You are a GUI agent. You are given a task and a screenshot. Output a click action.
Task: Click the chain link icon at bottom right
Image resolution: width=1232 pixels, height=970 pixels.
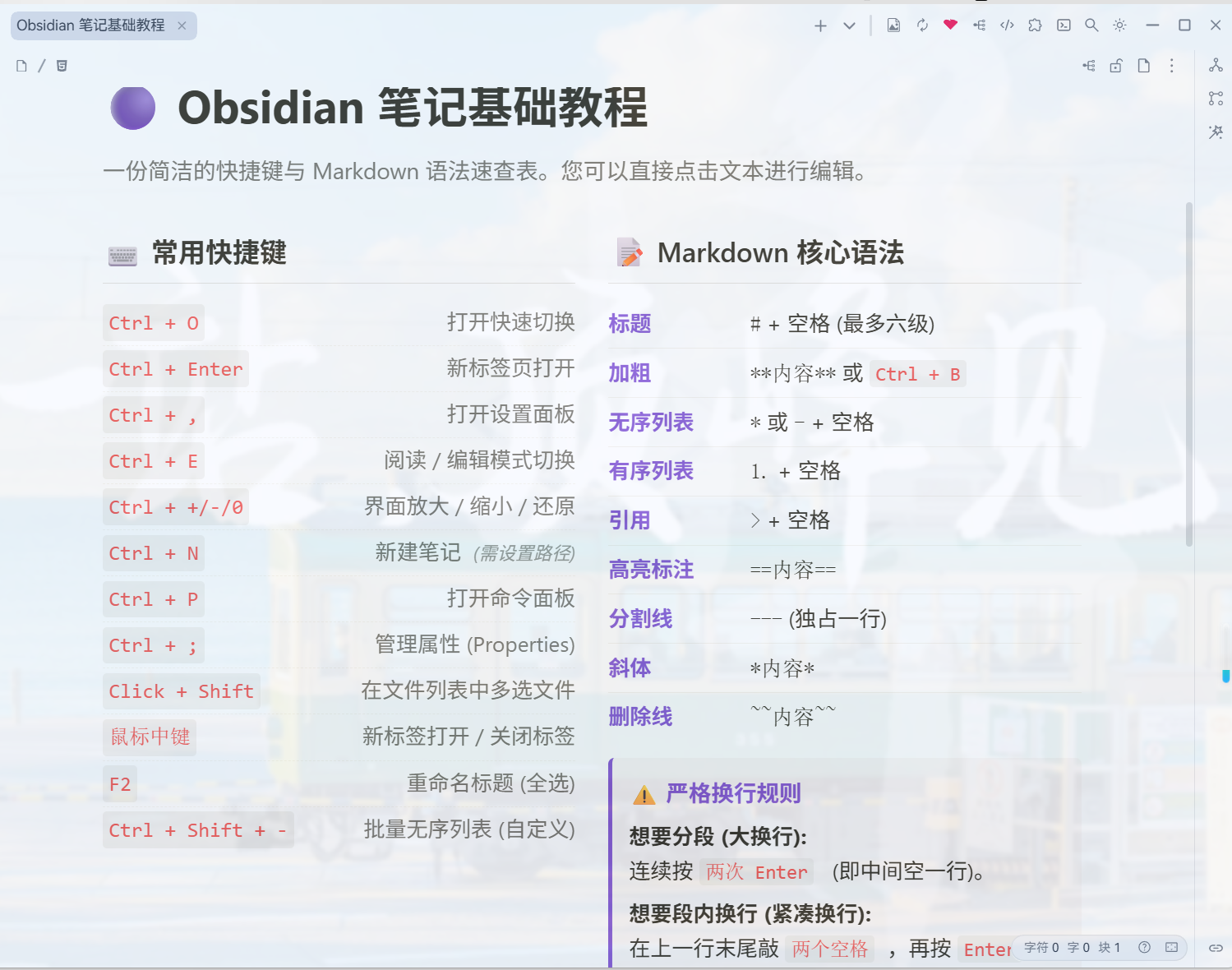point(1216,948)
